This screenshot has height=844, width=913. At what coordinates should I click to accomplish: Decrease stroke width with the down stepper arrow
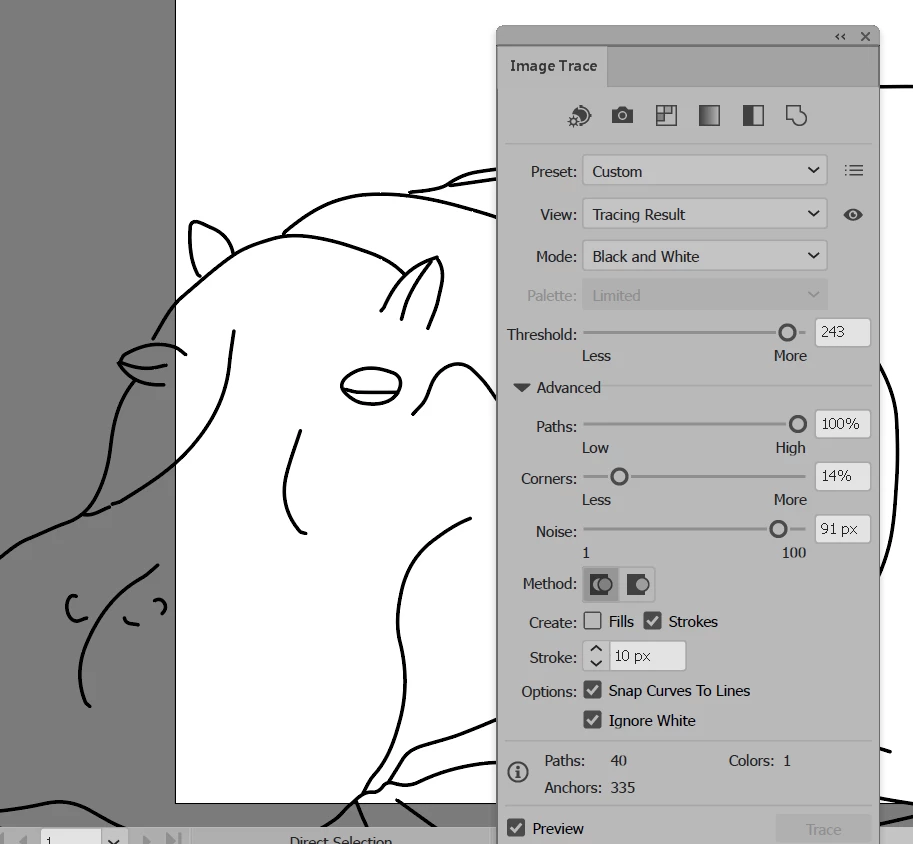click(596, 663)
